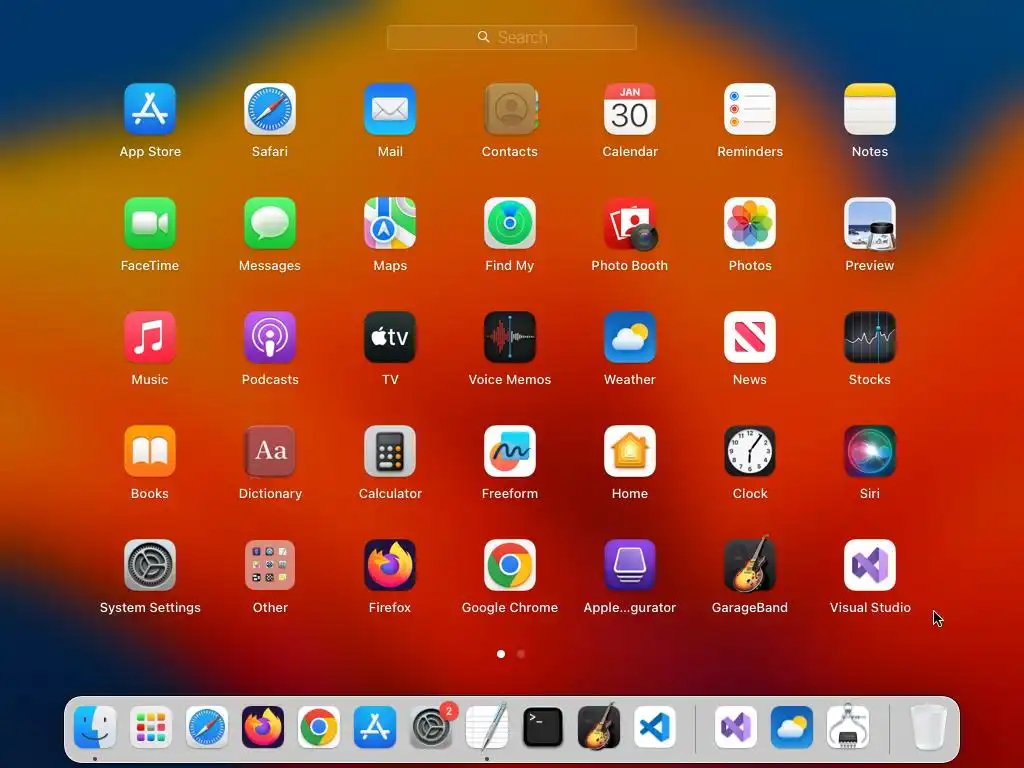The height and width of the screenshot is (768, 1024).
Task: Open Chrome from the Dock
Action: pyautogui.click(x=319, y=727)
